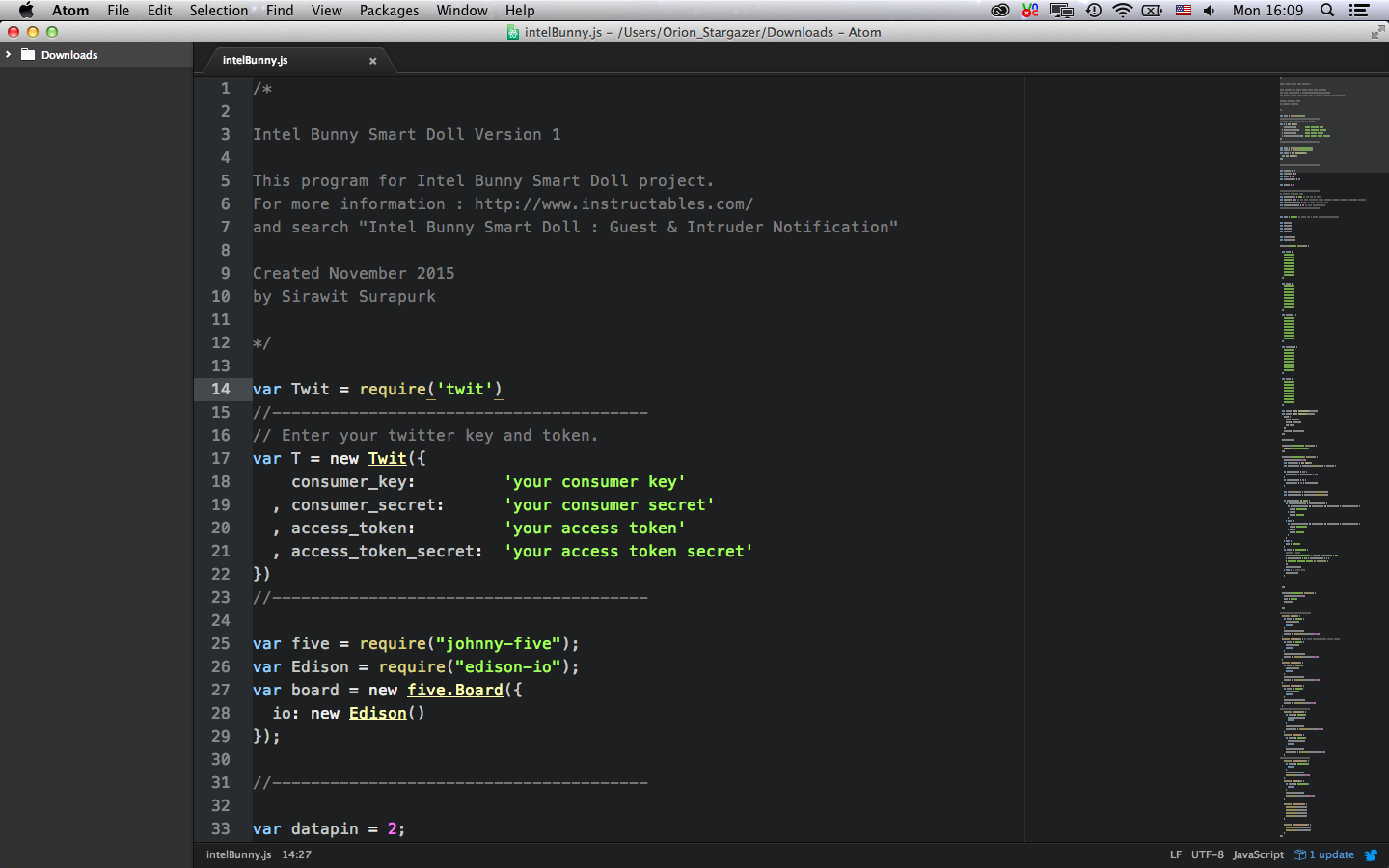Open the View menu
Viewport: 1389px width, 868px height.
click(327, 11)
